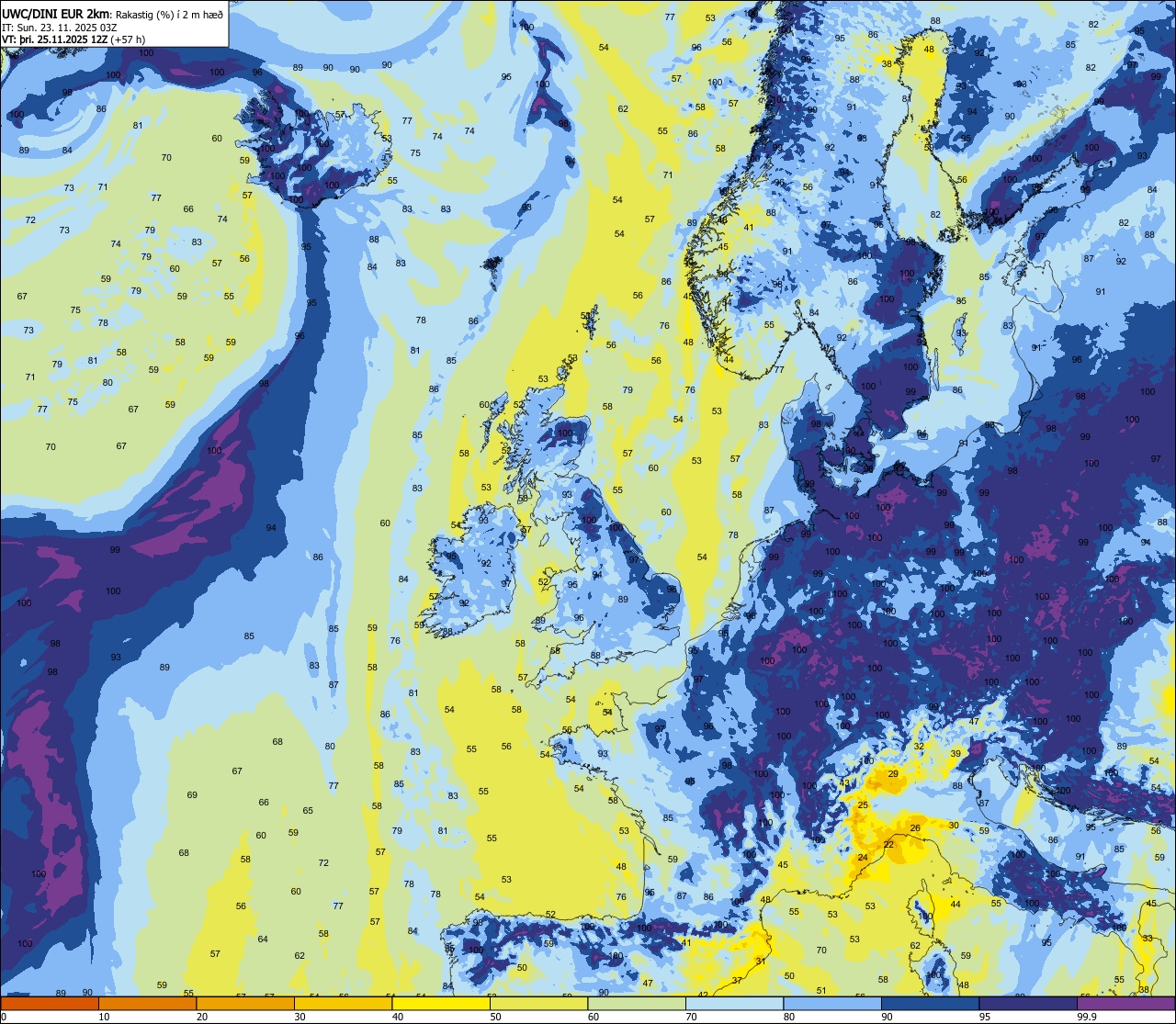Click the humidity value '43' on the map
Image resolution: width=1176 pixels, height=1024 pixels.
(844, 783)
